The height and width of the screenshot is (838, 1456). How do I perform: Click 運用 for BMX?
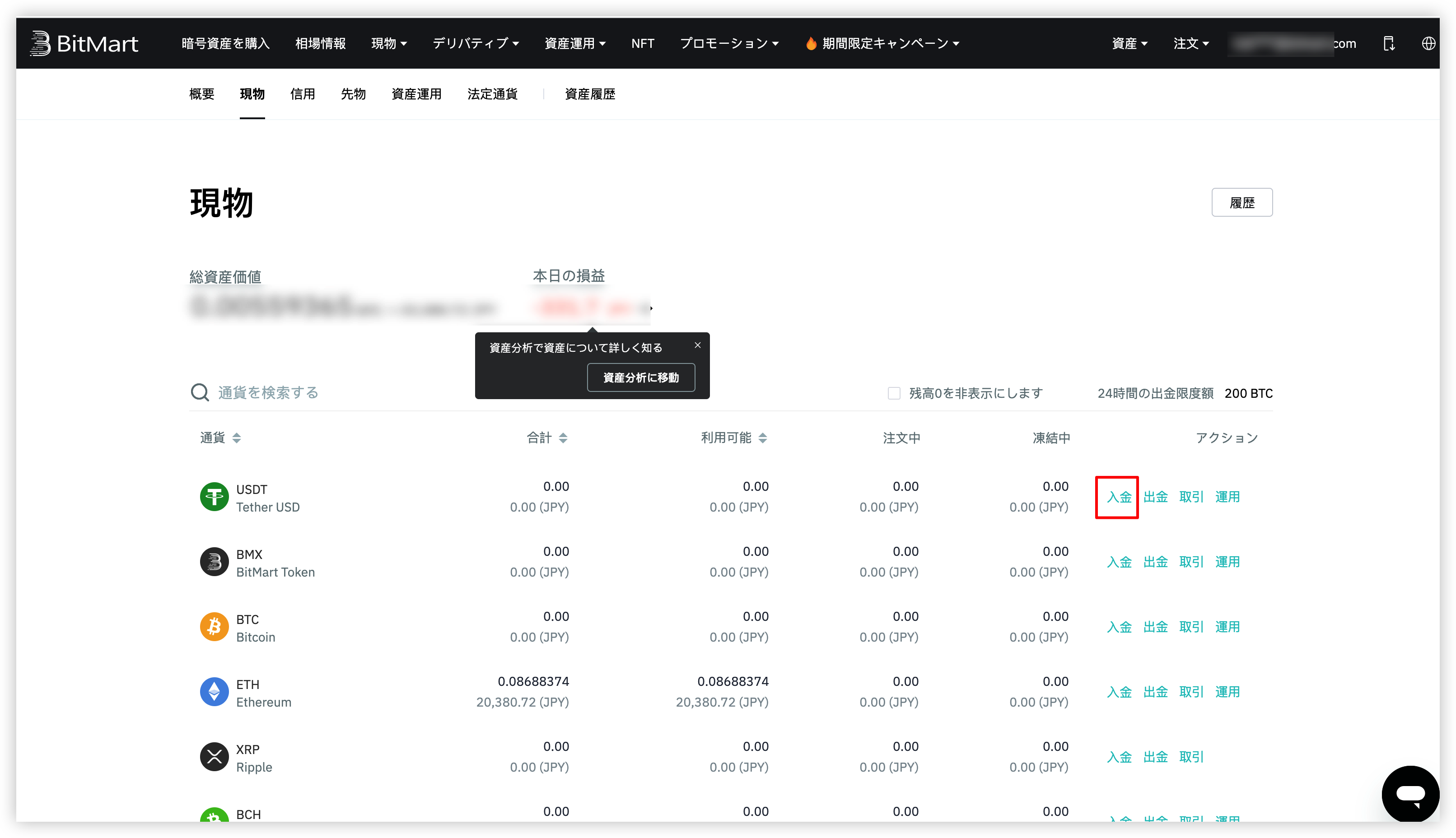[x=1227, y=562]
